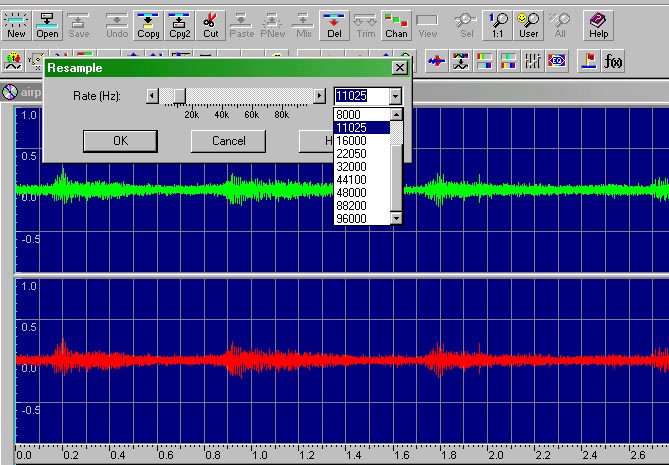Click the red right channel waveform
This screenshot has height=465, width=669.
click(x=341, y=360)
